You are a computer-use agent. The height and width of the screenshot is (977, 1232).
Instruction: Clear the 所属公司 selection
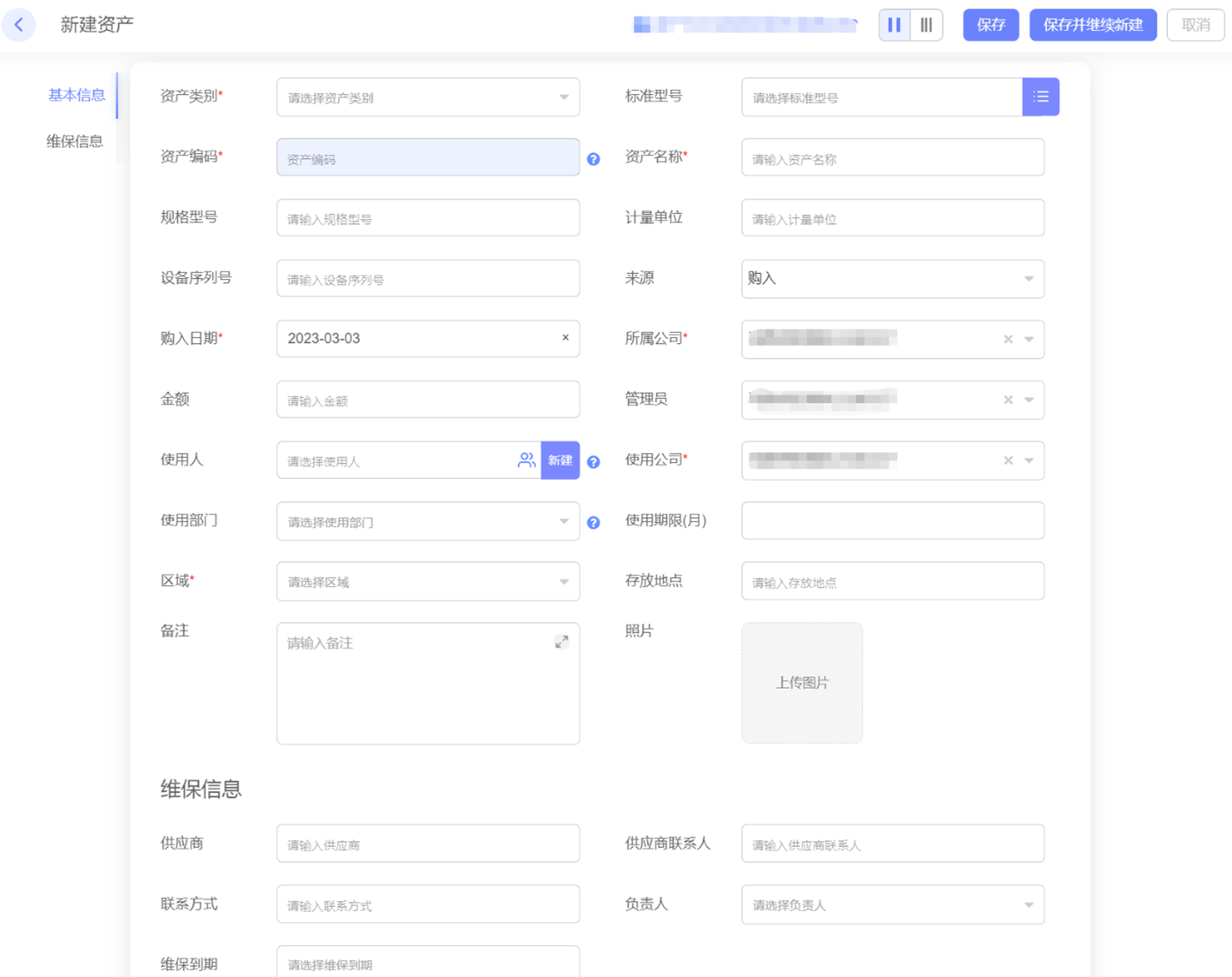(x=1008, y=340)
